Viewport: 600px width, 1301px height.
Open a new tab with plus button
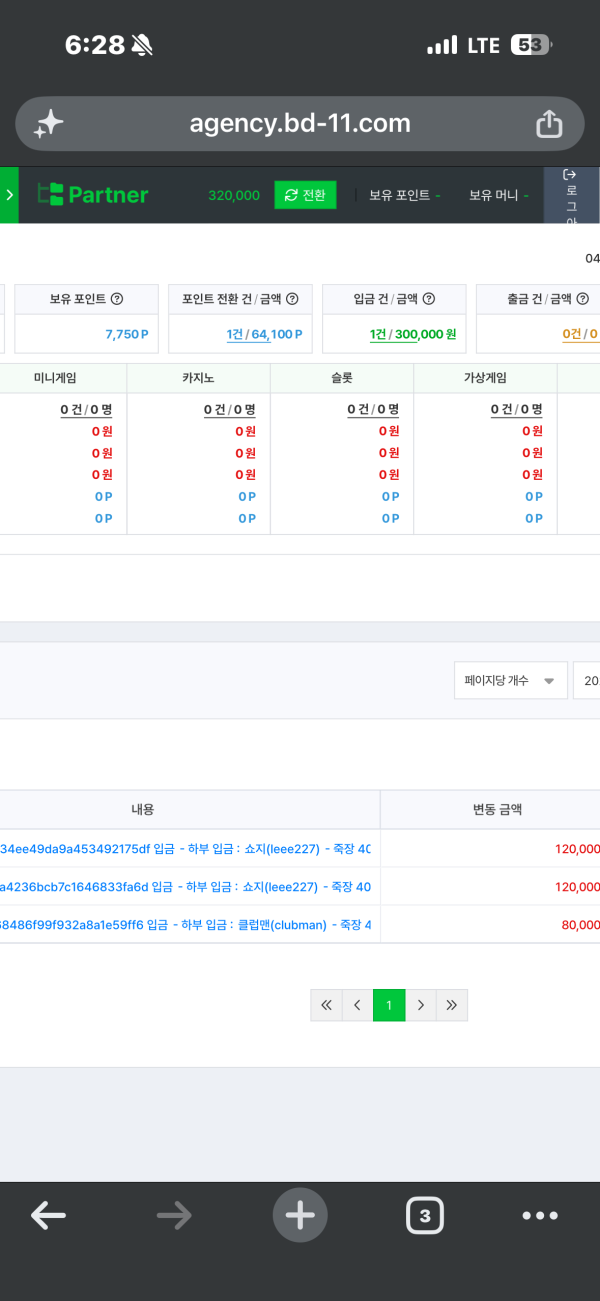pos(300,1215)
